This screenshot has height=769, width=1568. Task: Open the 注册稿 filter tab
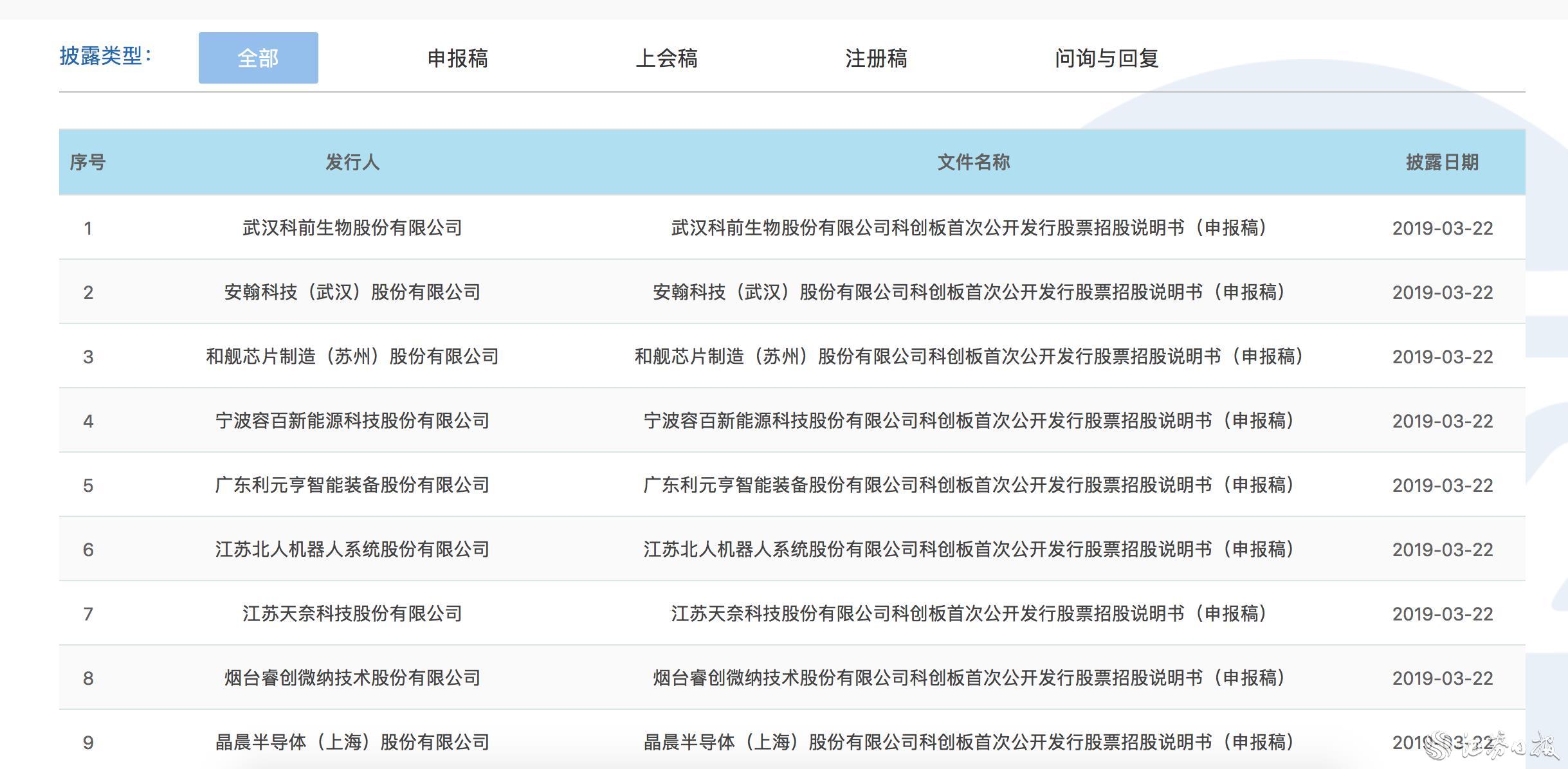[876, 59]
